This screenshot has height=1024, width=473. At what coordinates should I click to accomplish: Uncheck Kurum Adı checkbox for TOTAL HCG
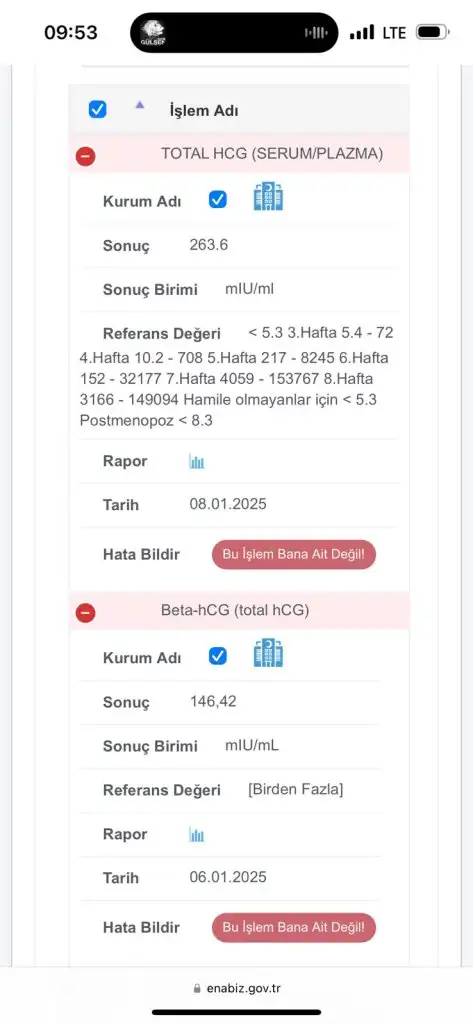(218, 200)
